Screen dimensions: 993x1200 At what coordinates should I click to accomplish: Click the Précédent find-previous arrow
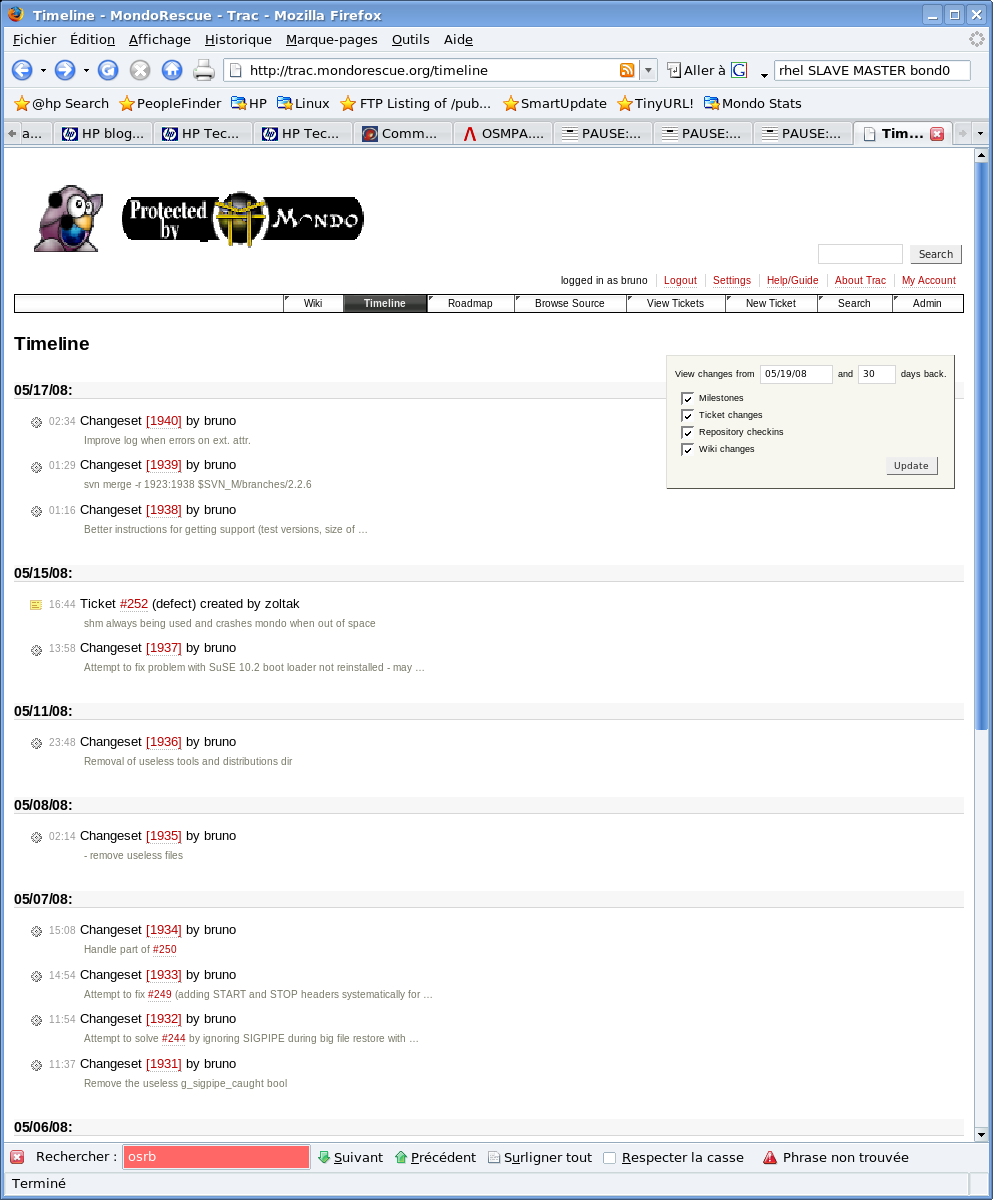click(x=401, y=1157)
